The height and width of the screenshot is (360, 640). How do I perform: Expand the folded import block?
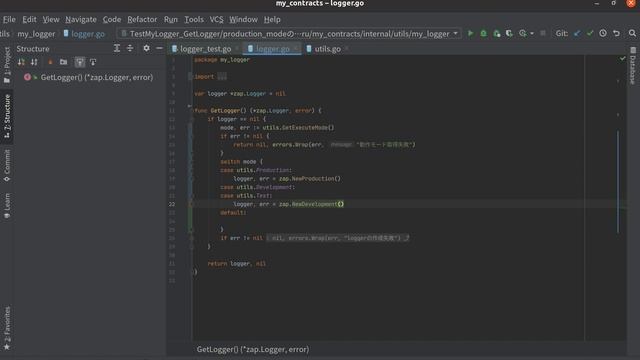coord(222,76)
